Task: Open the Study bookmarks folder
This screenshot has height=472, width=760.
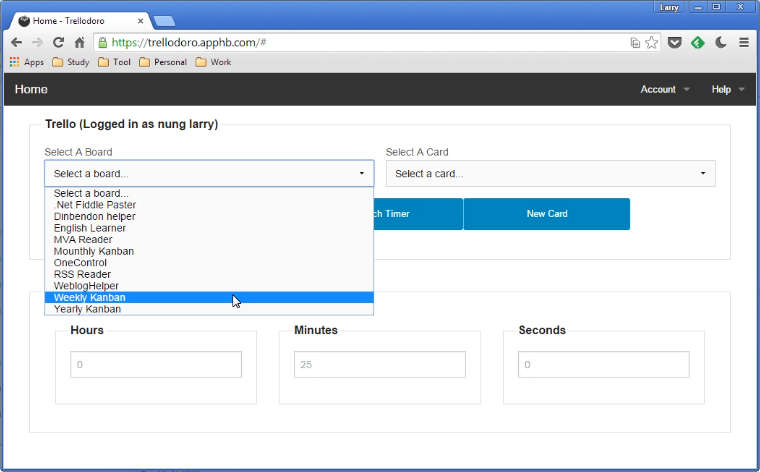Action: 71,62
